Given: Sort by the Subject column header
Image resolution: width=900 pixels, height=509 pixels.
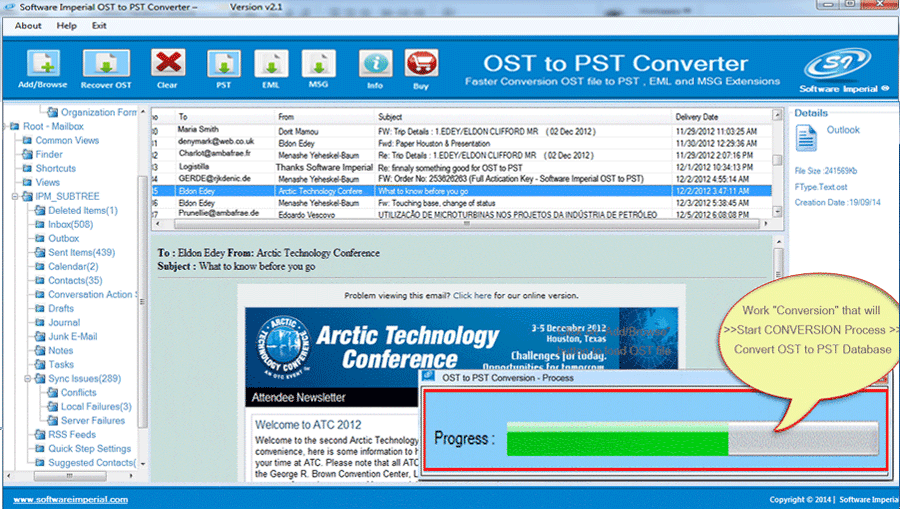Looking at the screenshot, I should pyautogui.click(x=523, y=116).
